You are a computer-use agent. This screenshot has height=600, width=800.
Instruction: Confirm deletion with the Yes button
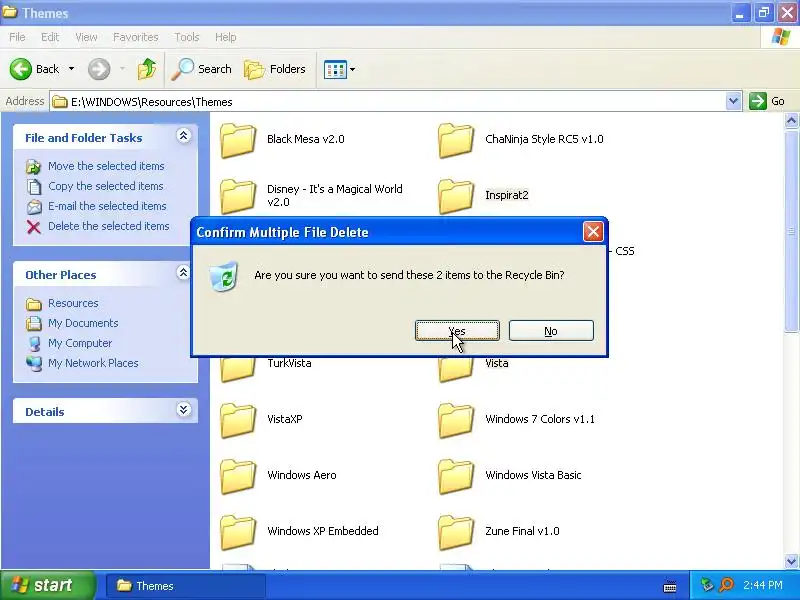[x=457, y=331]
